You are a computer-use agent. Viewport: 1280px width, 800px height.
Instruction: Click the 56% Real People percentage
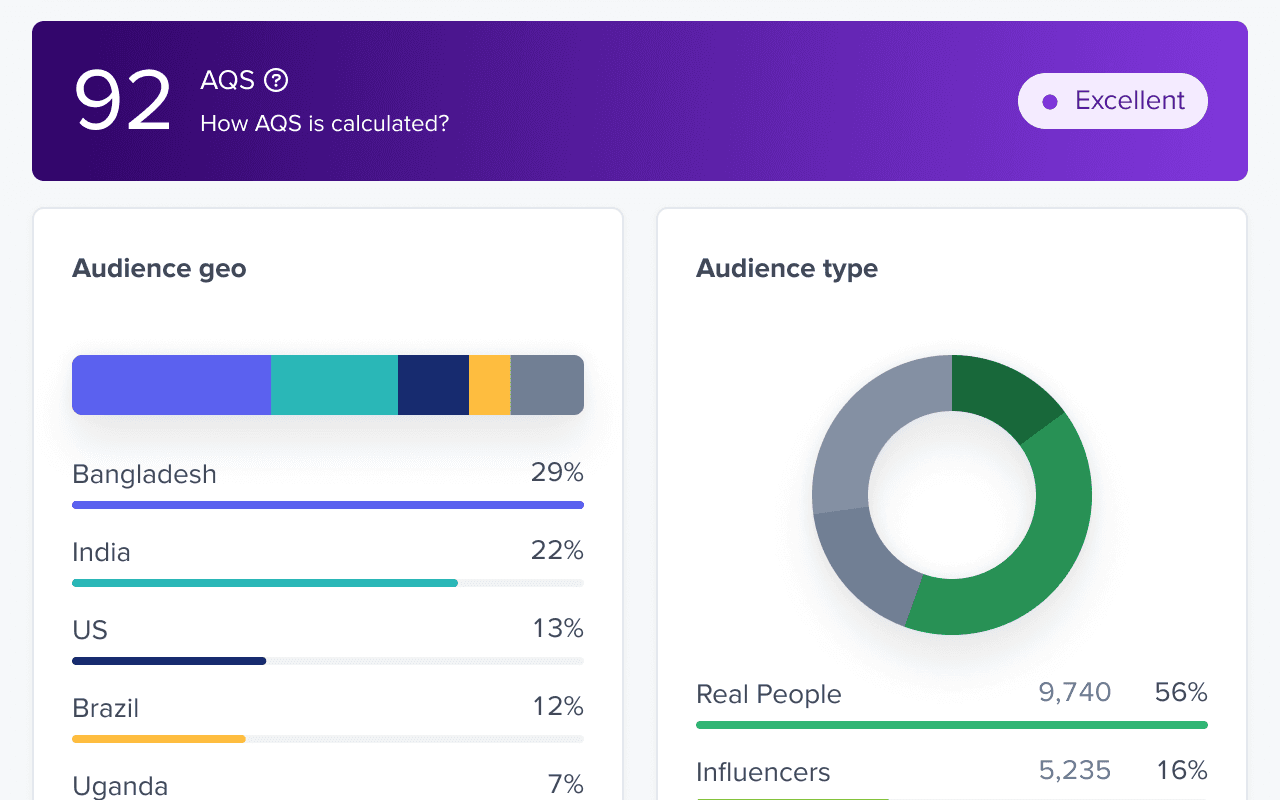click(1181, 692)
